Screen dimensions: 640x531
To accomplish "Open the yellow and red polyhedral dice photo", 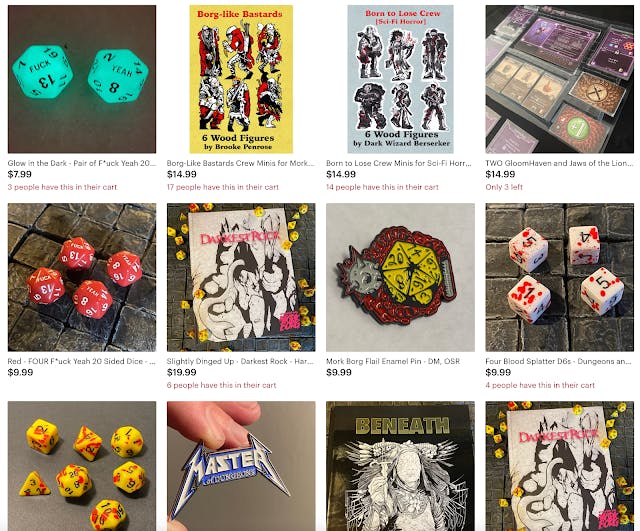I will (x=82, y=466).
